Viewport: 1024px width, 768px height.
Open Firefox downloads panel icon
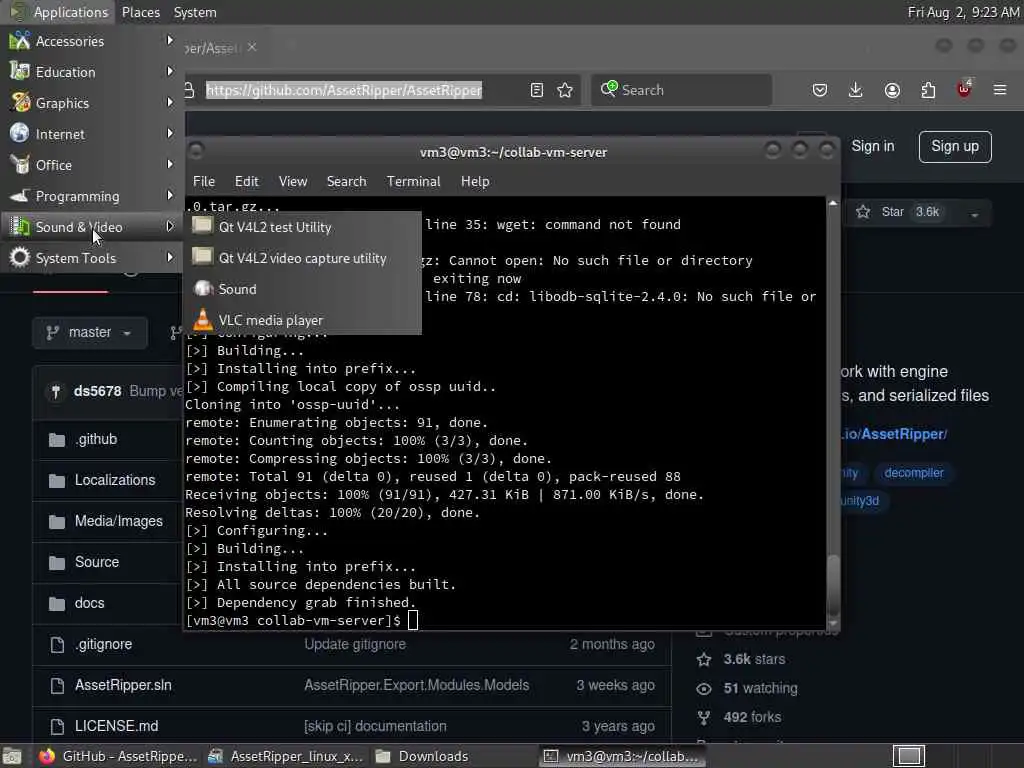856,90
